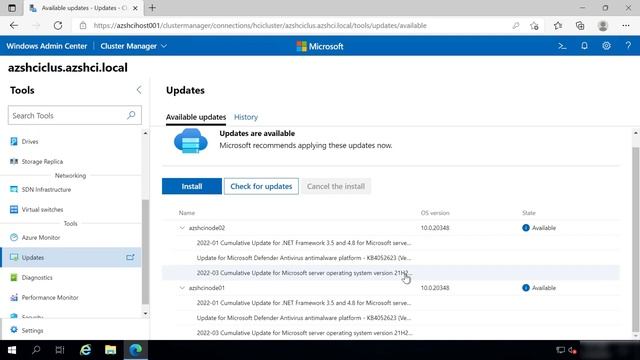Click the Name column header
640x360 pixels.
click(187, 213)
